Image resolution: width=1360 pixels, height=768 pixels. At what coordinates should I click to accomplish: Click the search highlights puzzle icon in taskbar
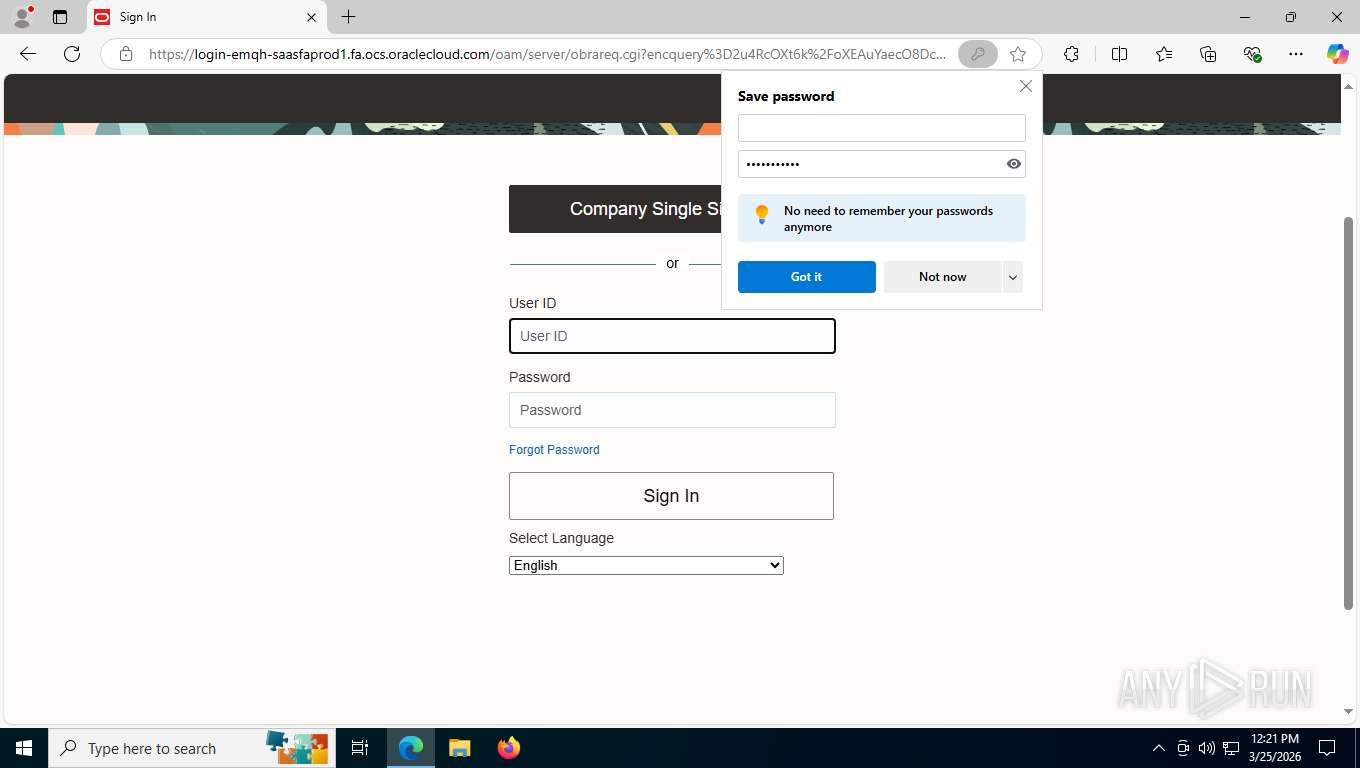pos(297,748)
